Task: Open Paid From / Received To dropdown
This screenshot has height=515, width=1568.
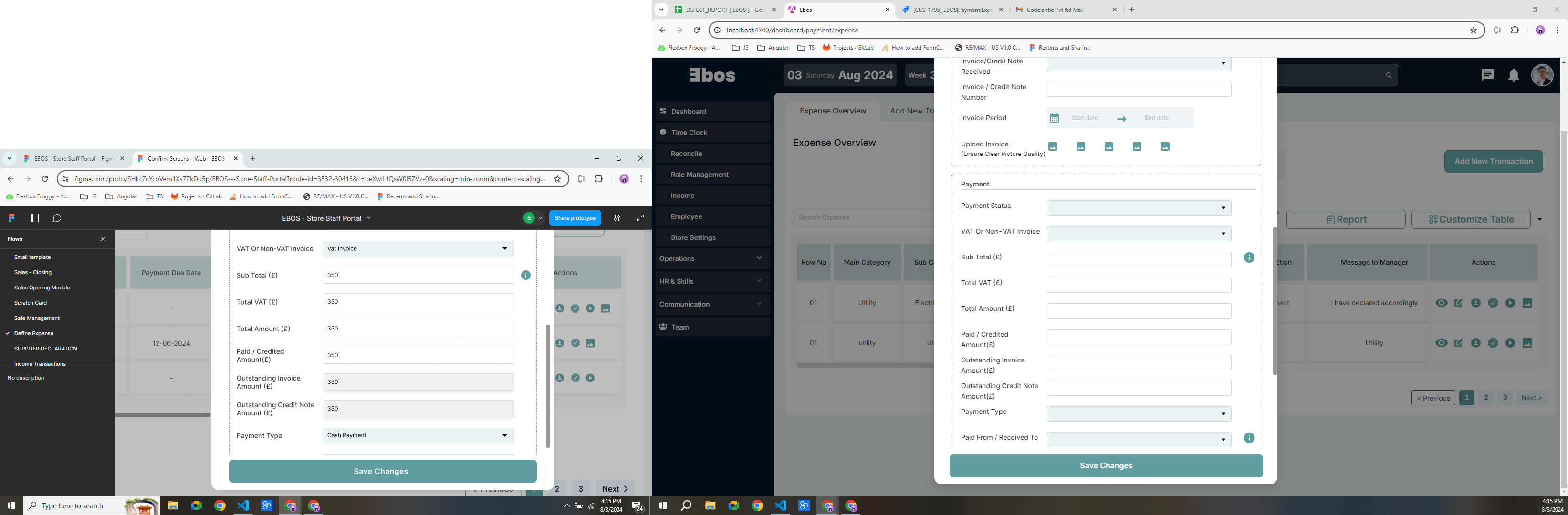Action: click(x=1139, y=440)
